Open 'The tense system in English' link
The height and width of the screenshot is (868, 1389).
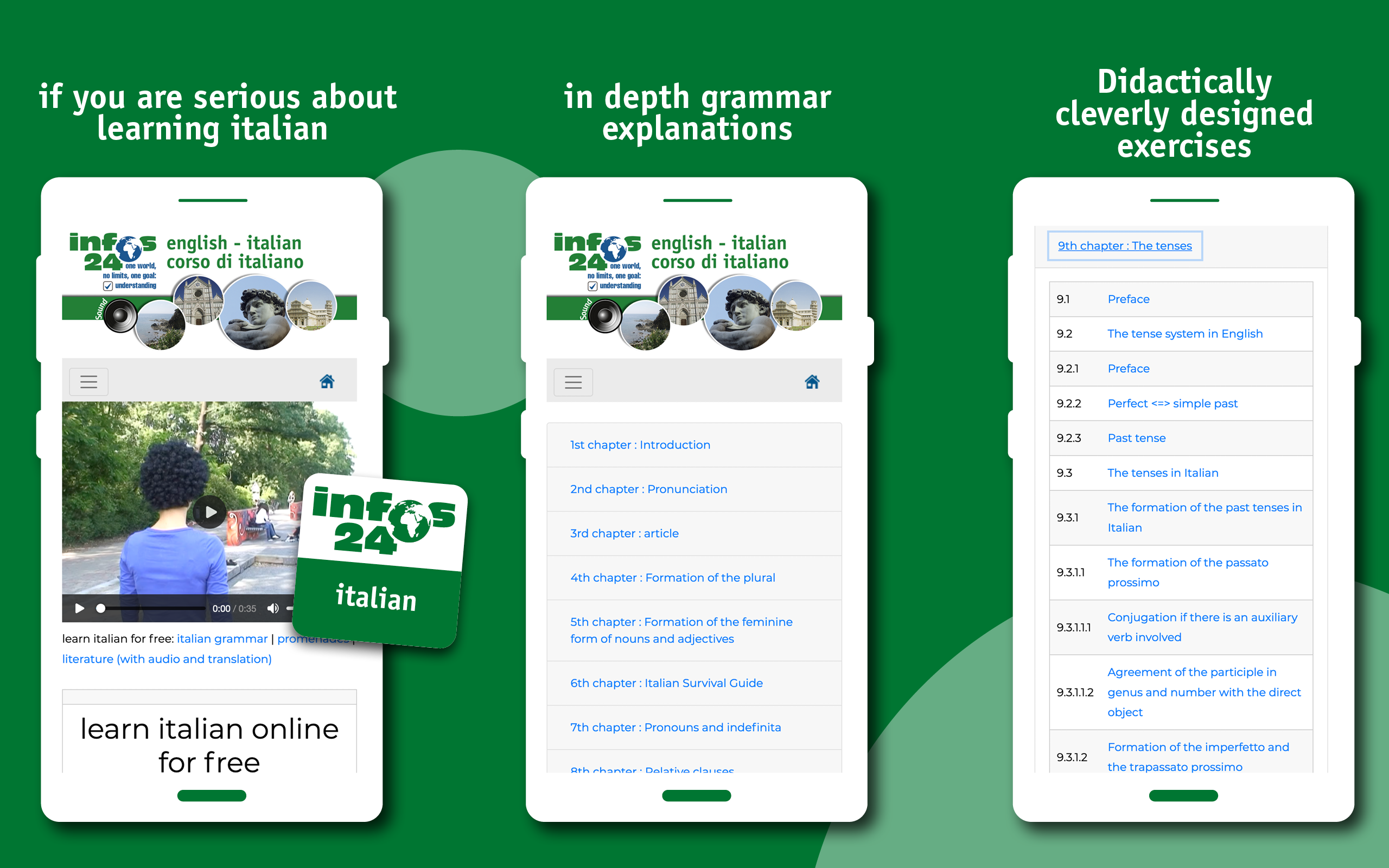(x=1185, y=334)
